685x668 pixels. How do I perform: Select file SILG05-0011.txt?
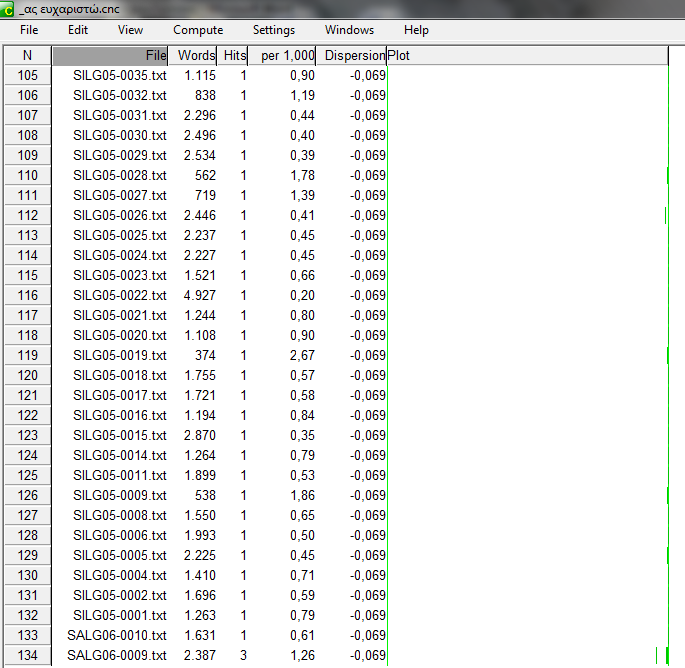pyautogui.click(x=120, y=476)
